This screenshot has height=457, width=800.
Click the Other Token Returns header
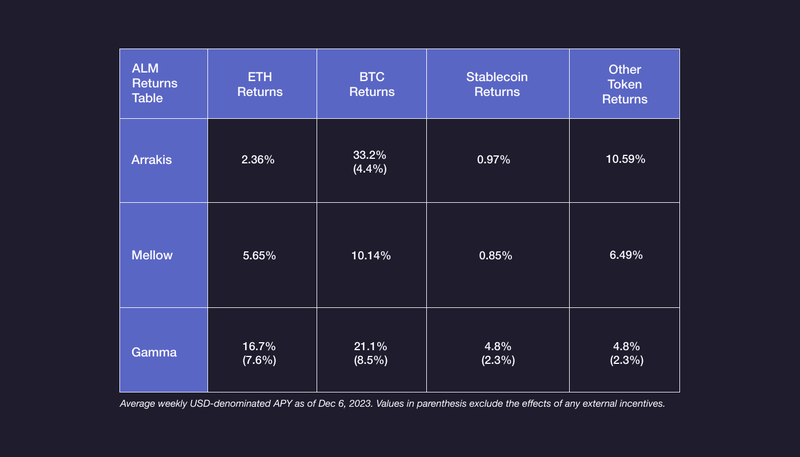[625, 84]
